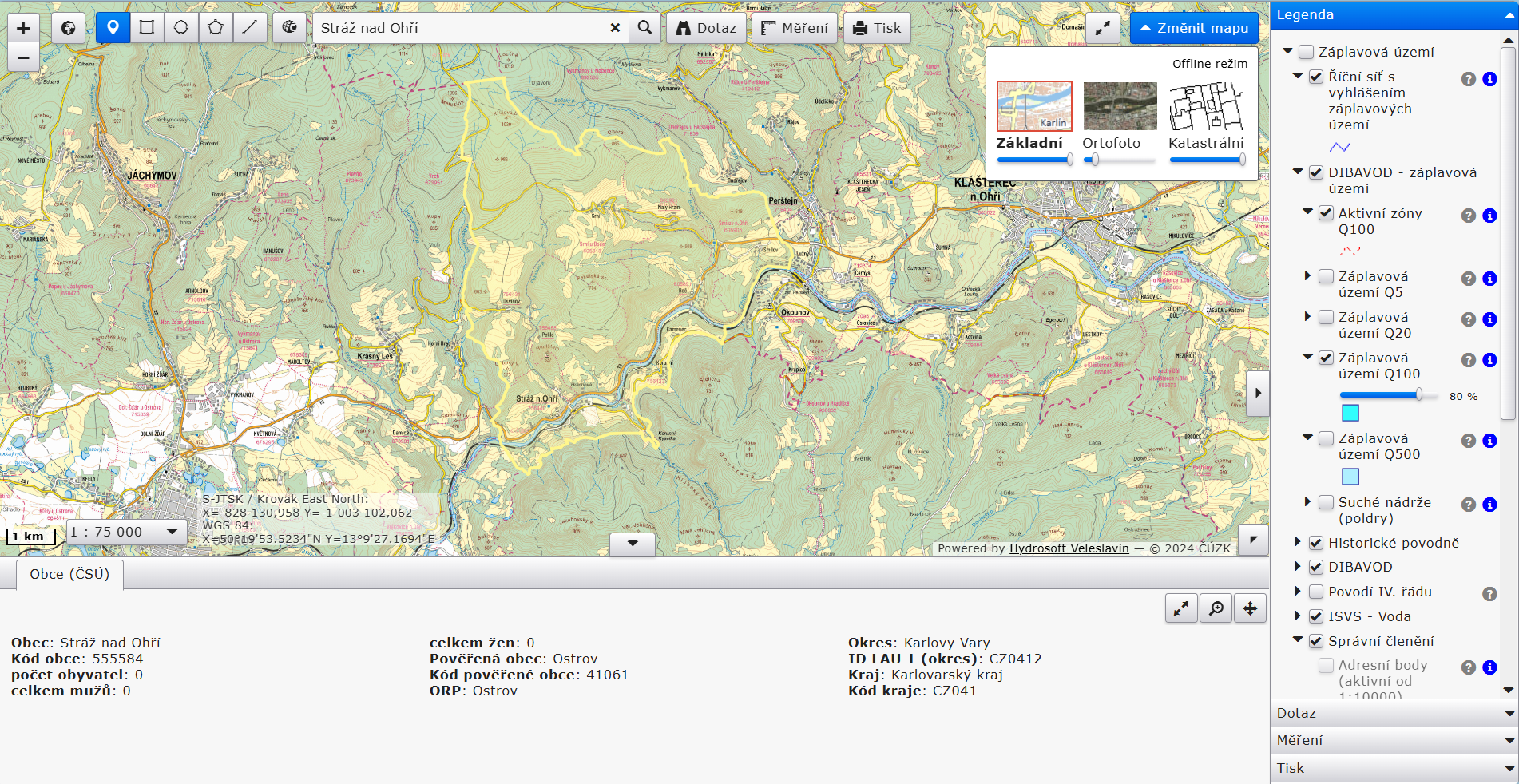Collapse legend panel with right arrow
This screenshot has height=784, width=1519.
tap(1258, 393)
